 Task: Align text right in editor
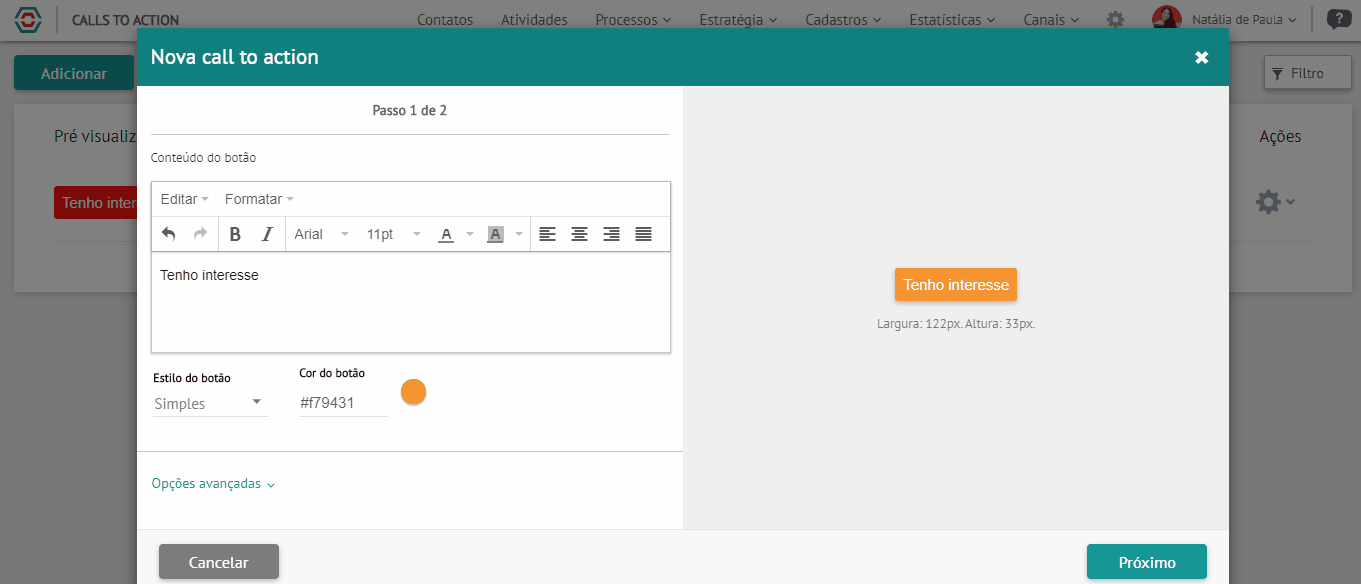(x=611, y=234)
